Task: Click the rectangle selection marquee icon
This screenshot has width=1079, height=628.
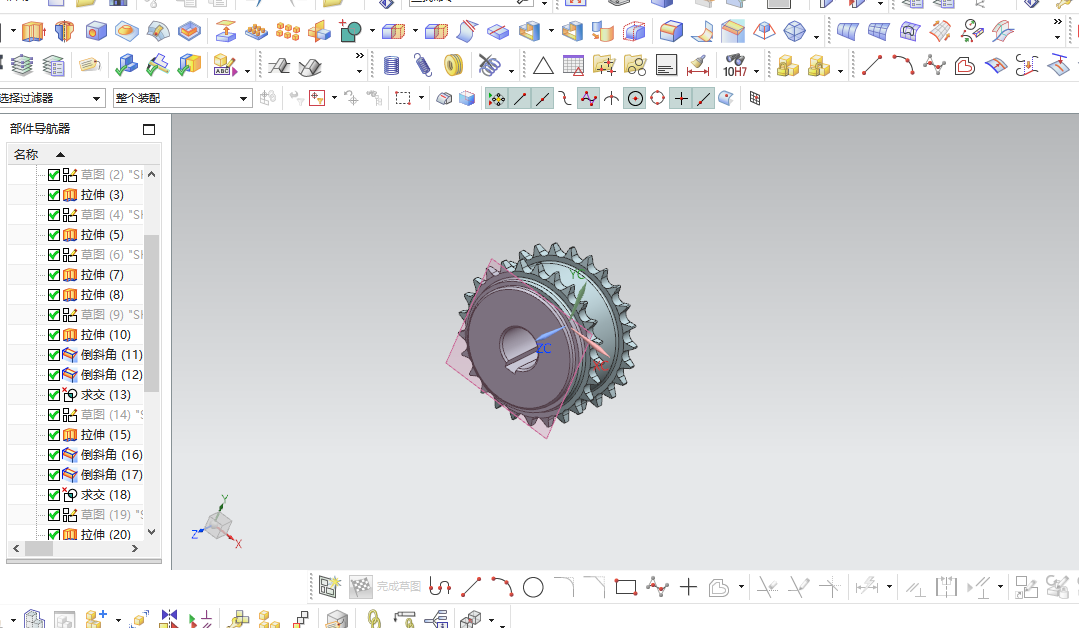Action: (x=403, y=98)
